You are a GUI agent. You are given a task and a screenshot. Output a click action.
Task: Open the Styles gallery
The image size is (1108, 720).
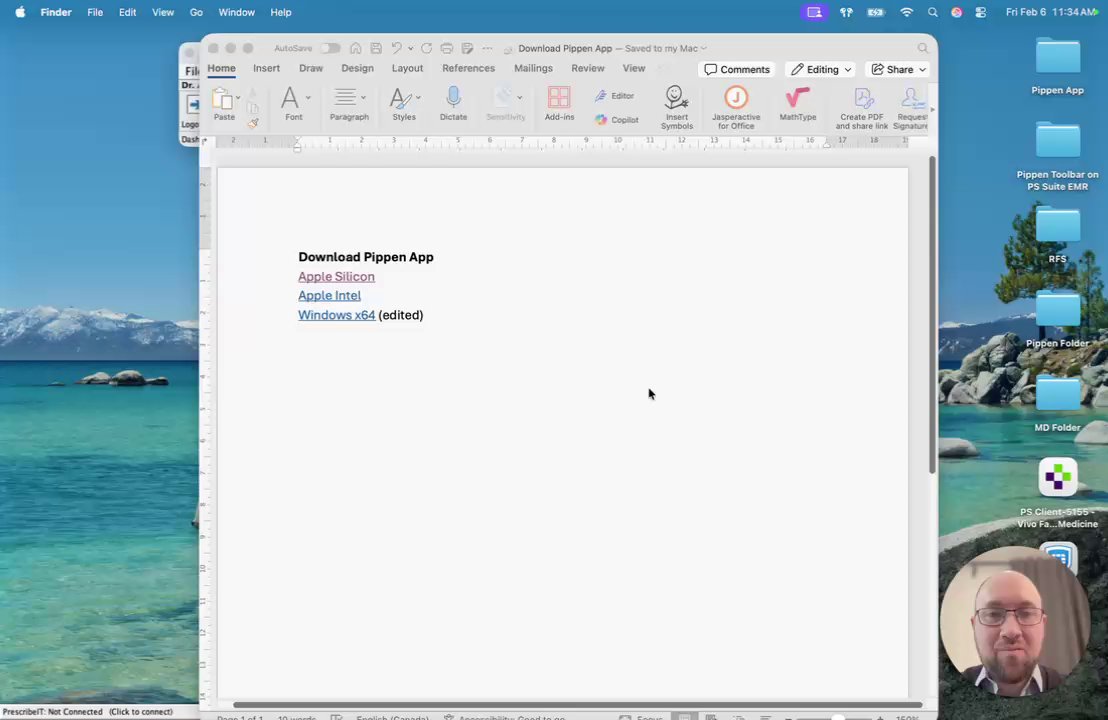pyautogui.click(x=404, y=104)
